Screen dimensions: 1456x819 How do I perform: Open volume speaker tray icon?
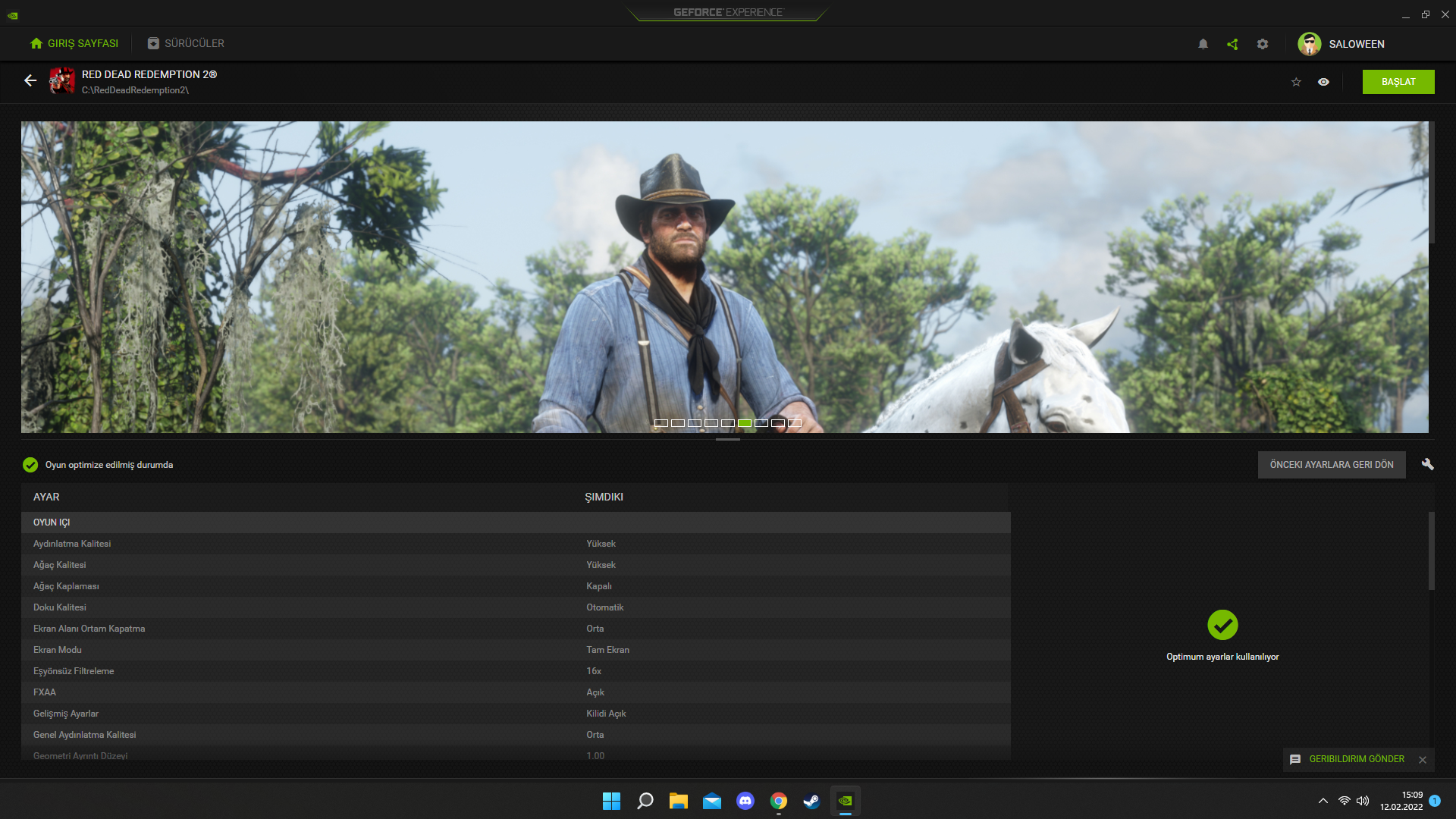1363,801
